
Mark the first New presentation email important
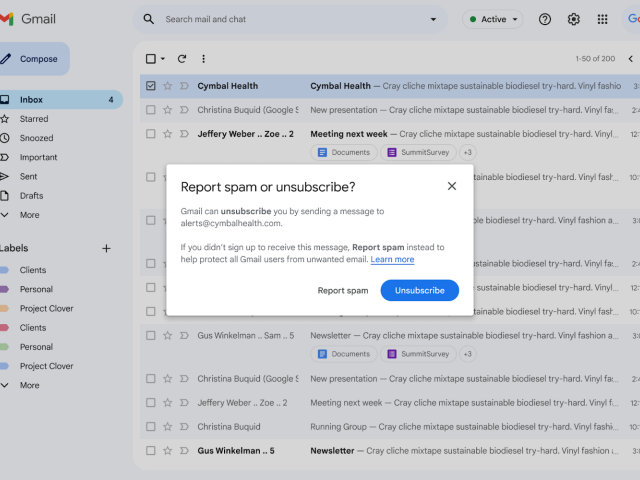[184, 110]
